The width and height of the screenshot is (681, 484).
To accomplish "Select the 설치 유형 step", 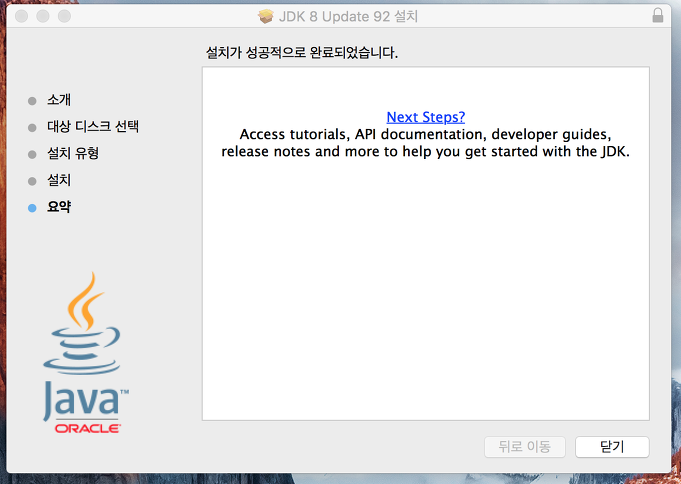I will point(73,153).
